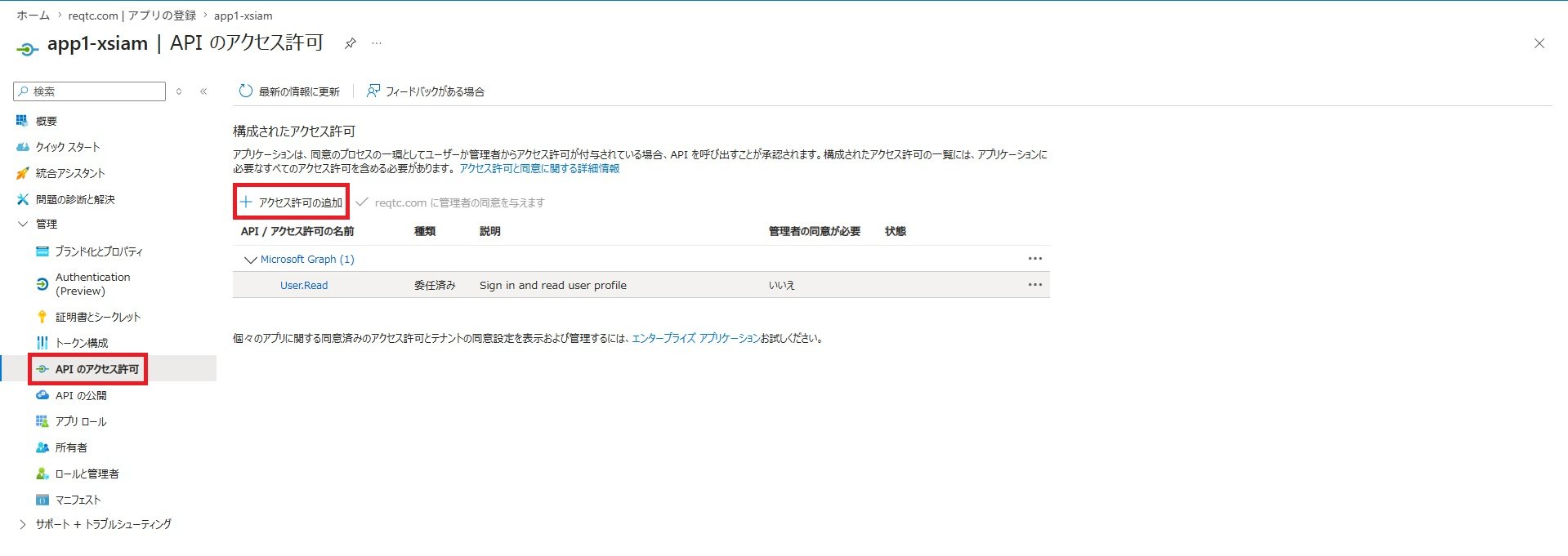Click 'Sign in and read user profile' cell

point(553,285)
